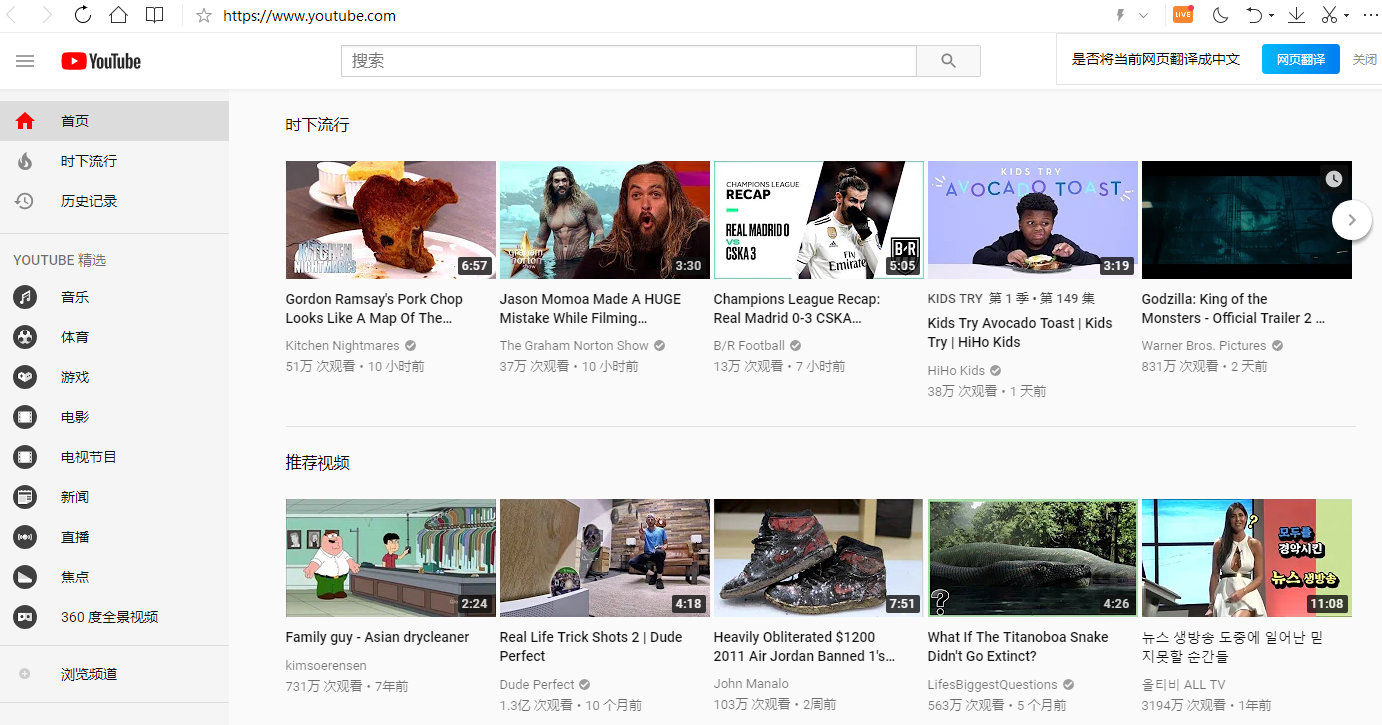1382x725 pixels.
Task: Bookmark page with the star icon
Action: pos(204,16)
